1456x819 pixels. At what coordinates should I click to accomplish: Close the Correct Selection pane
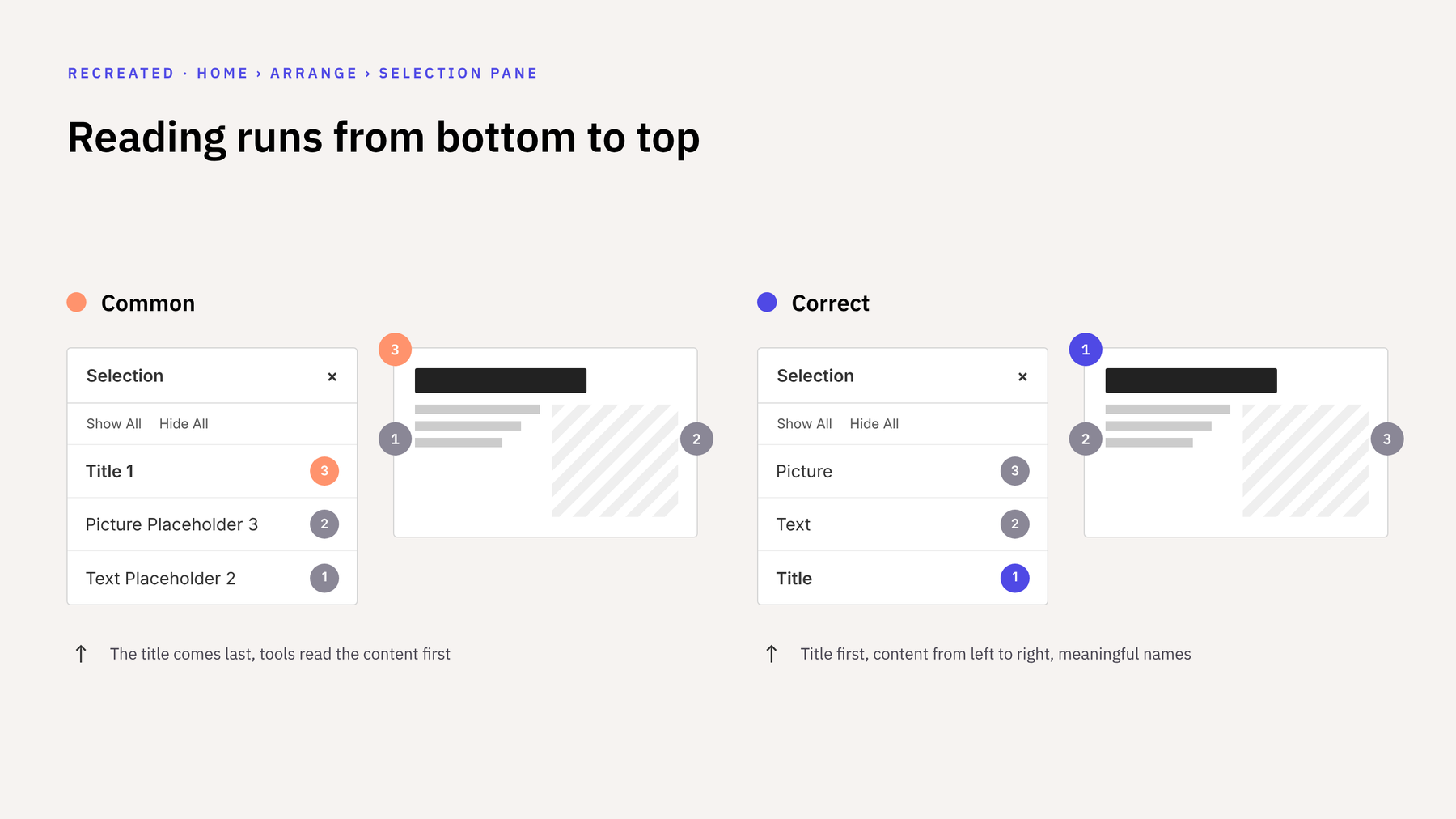coord(1022,376)
